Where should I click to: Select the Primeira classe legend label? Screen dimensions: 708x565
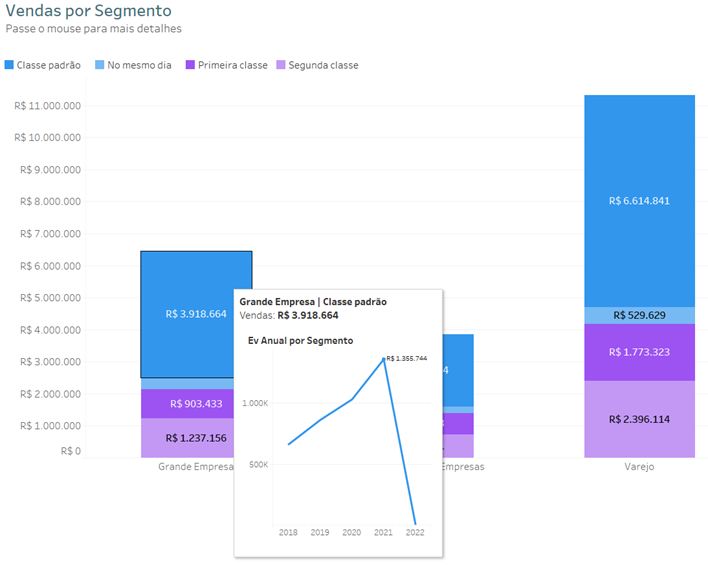(x=233, y=65)
